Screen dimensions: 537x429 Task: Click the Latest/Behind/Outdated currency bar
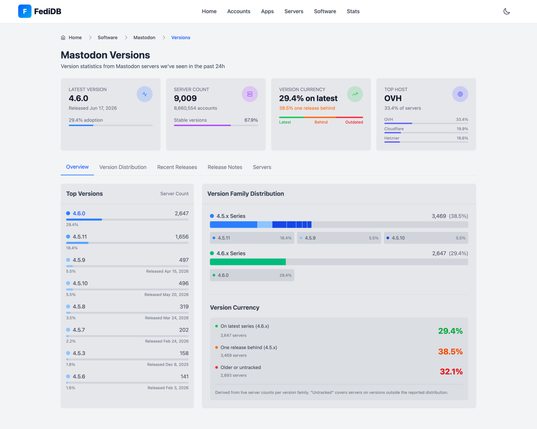[321, 117]
